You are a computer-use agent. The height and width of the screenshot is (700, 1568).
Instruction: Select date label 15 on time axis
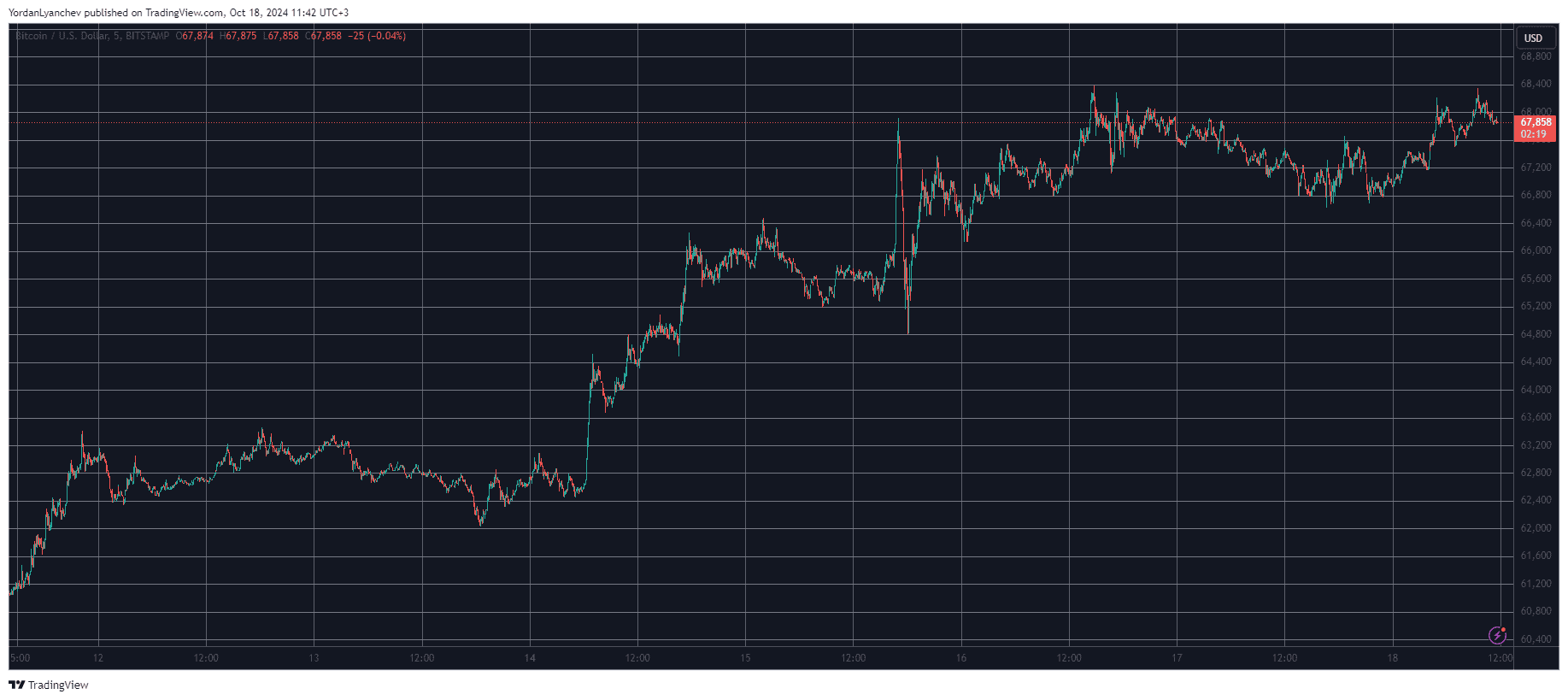coord(745,658)
